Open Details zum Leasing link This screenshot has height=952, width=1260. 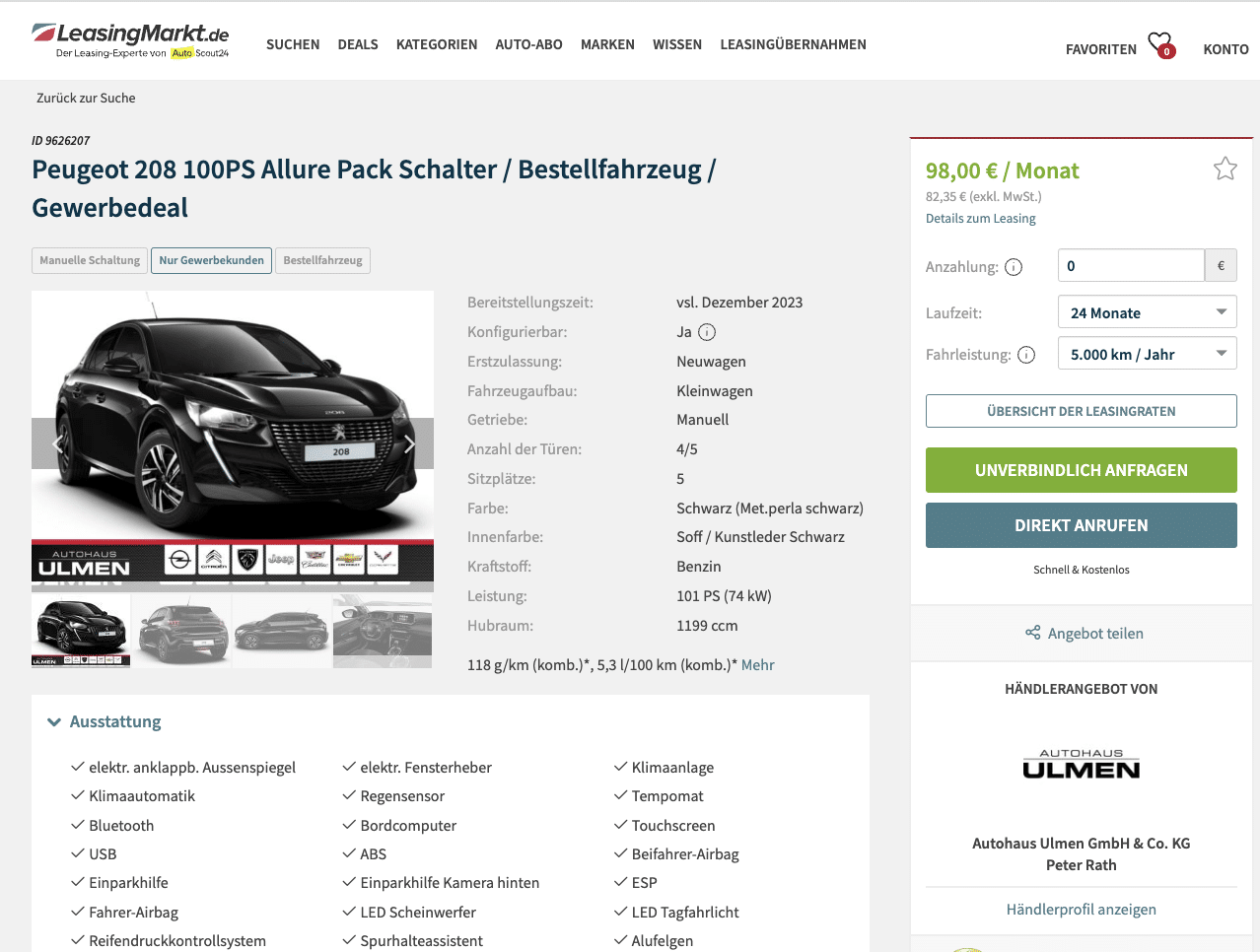(x=981, y=219)
